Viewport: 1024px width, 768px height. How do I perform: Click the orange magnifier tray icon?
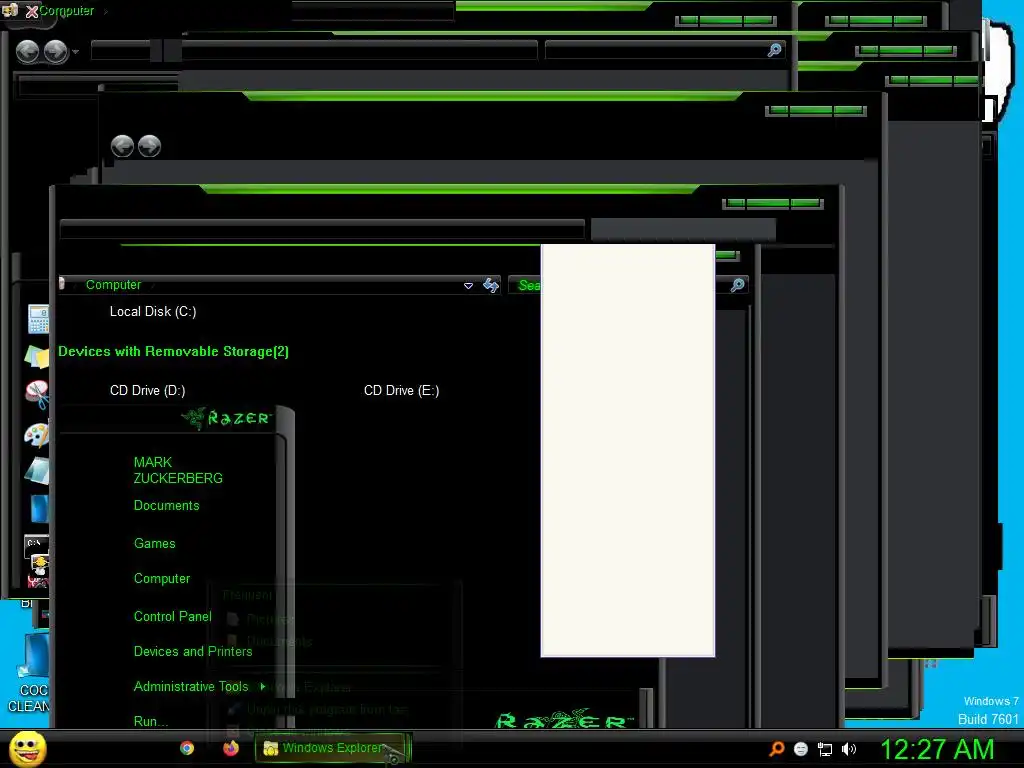pyautogui.click(x=777, y=749)
